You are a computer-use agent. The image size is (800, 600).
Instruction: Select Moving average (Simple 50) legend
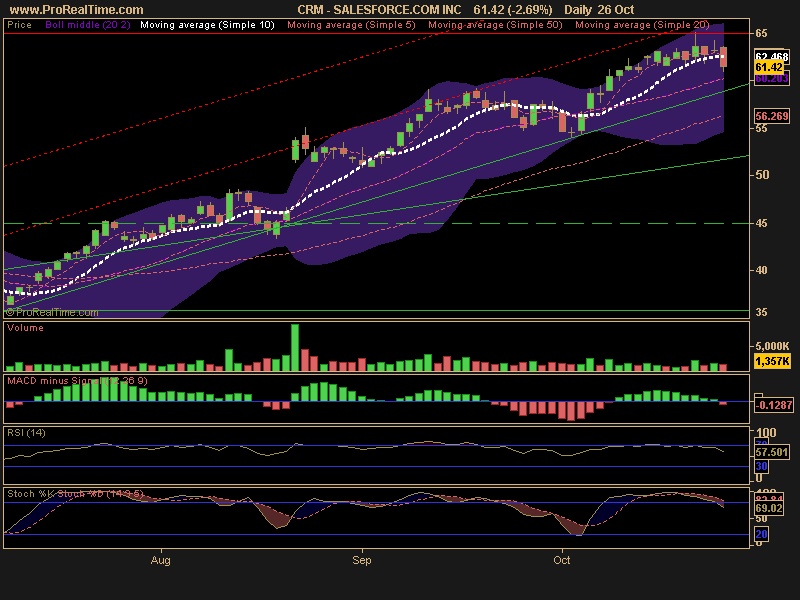click(495, 25)
